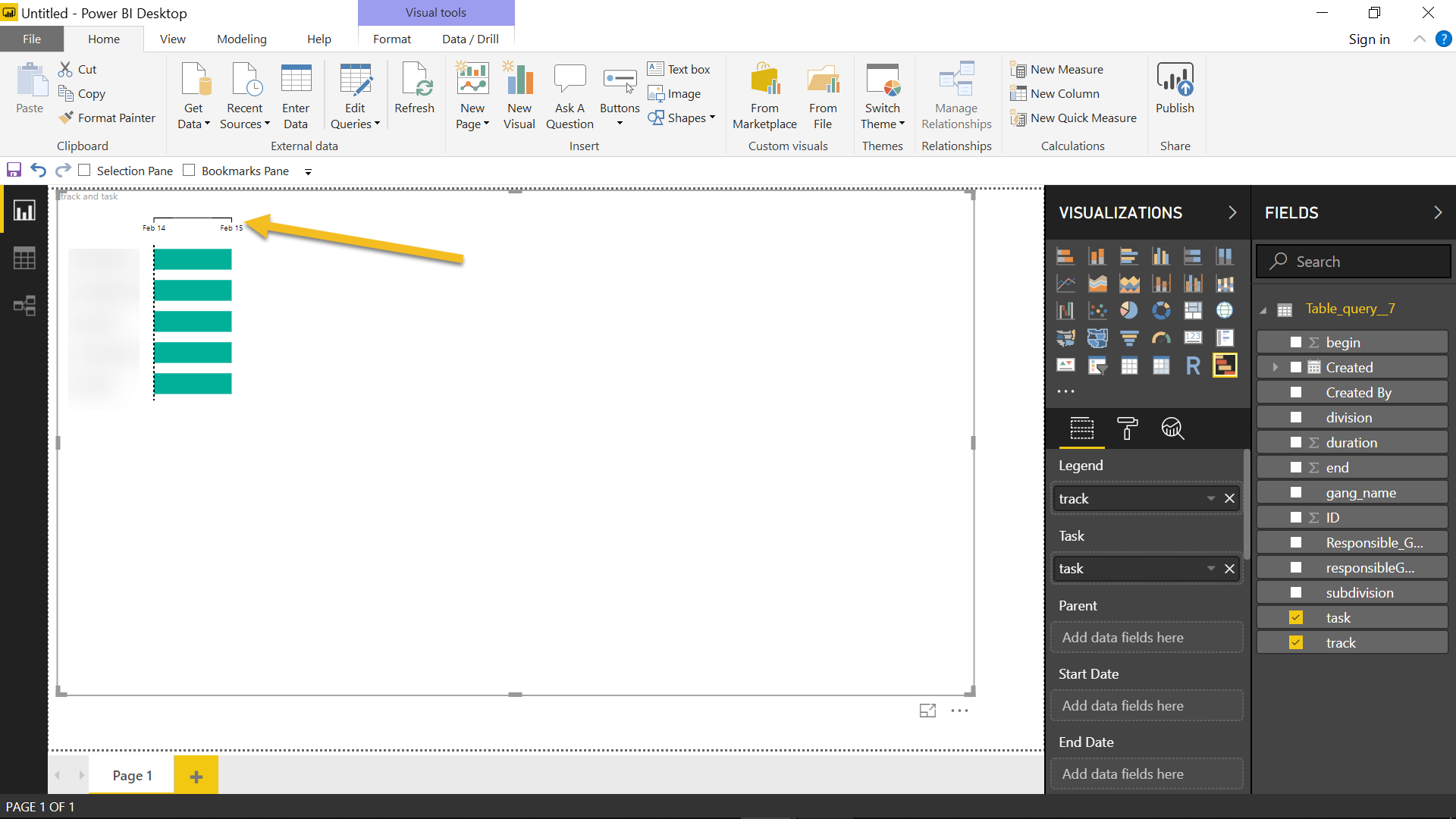Select the pie chart visualization

(x=1128, y=310)
